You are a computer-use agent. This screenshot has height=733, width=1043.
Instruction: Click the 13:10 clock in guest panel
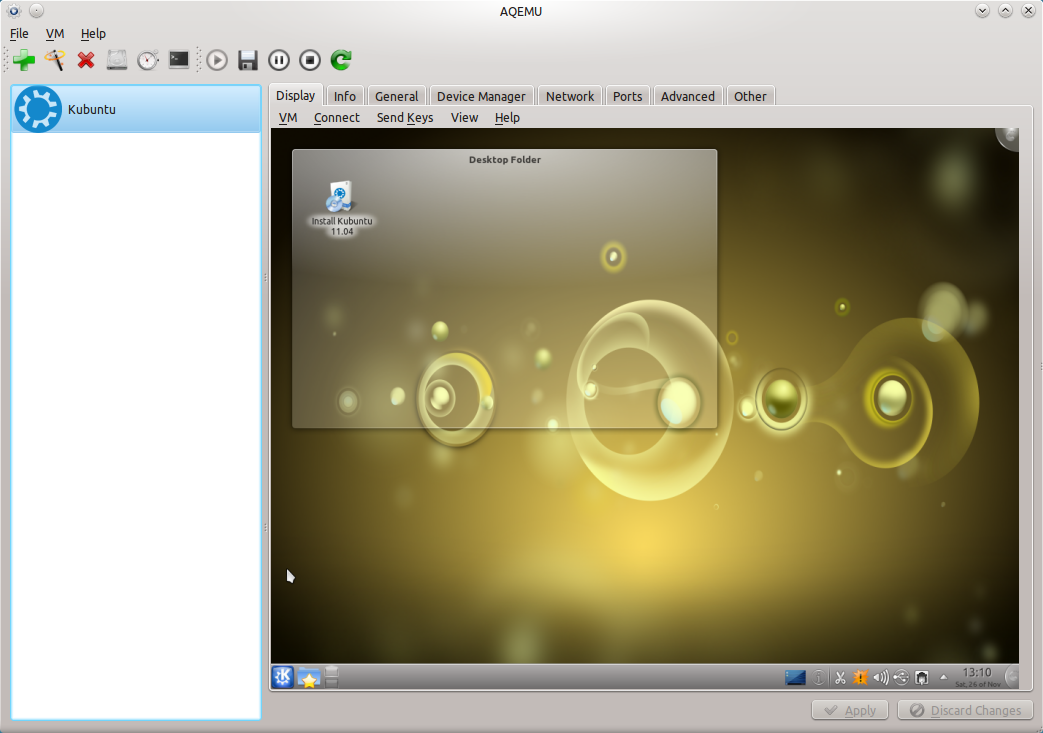pyautogui.click(x=977, y=677)
